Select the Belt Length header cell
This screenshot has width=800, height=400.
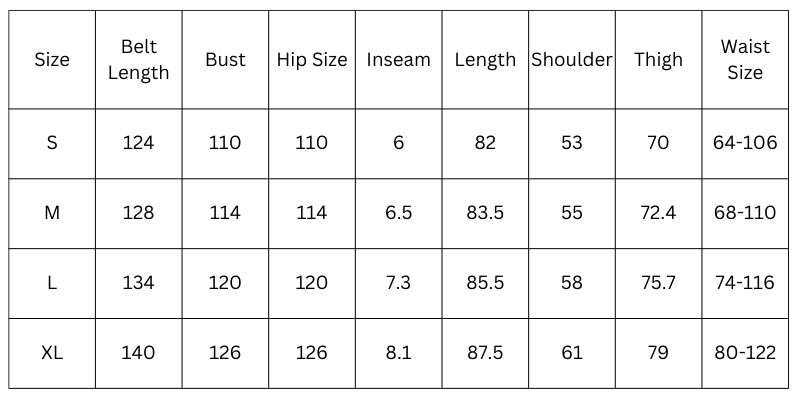(x=138, y=60)
